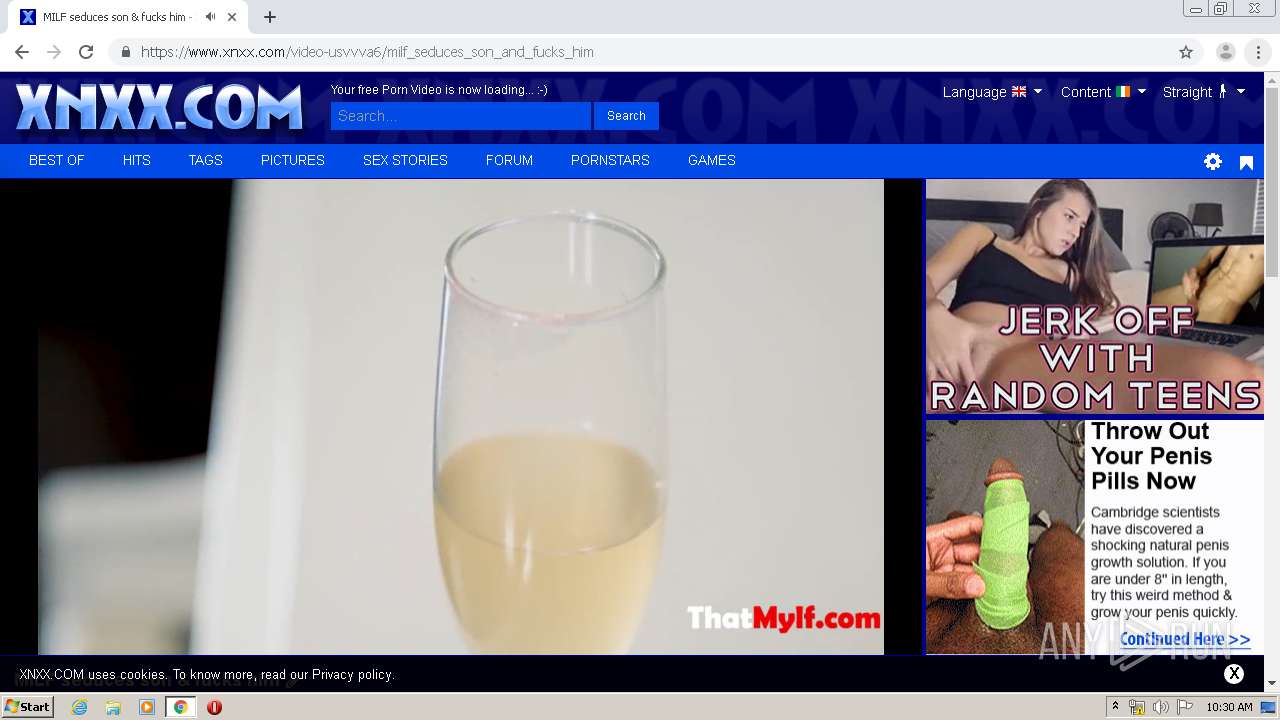Click the site logo to go home
1280x720 pixels.
point(159,107)
